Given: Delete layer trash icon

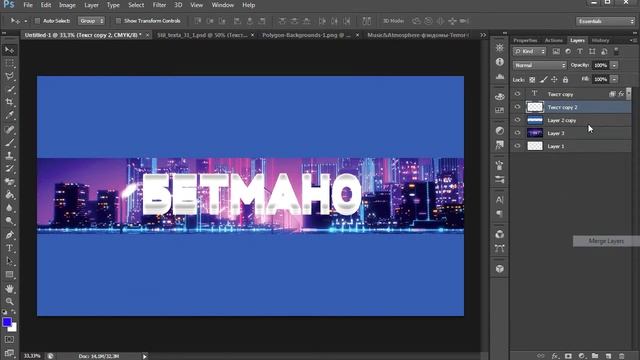Looking at the screenshot, I should (622, 356).
